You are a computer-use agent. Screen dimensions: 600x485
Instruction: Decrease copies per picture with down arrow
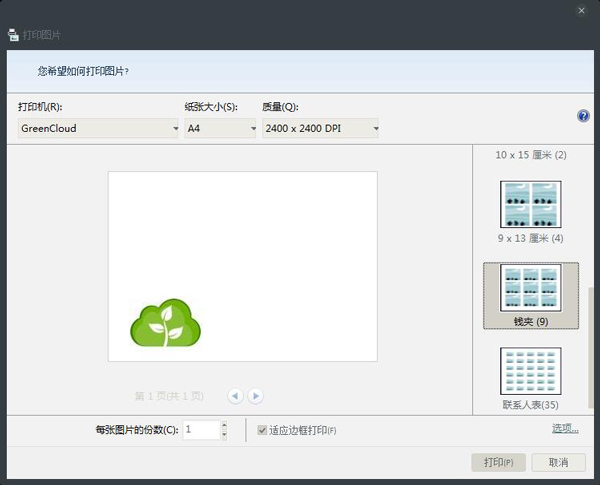tap(224, 435)
